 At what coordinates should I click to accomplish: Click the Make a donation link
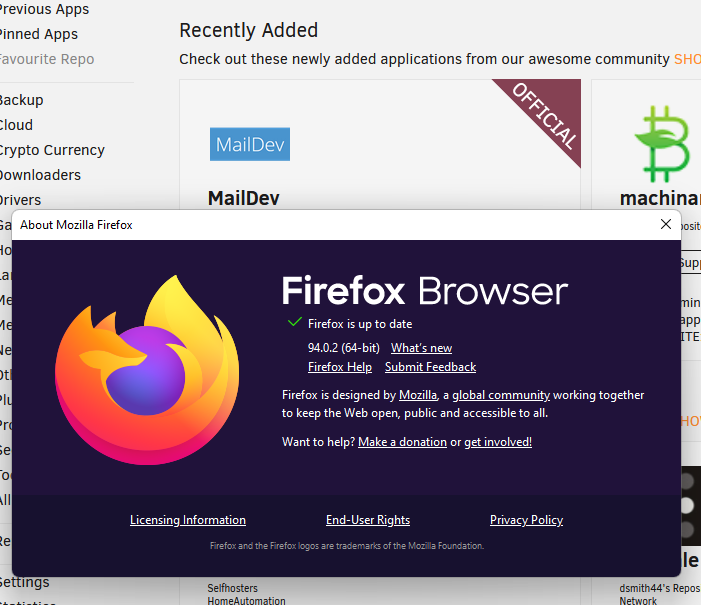[x=402, y=442]
